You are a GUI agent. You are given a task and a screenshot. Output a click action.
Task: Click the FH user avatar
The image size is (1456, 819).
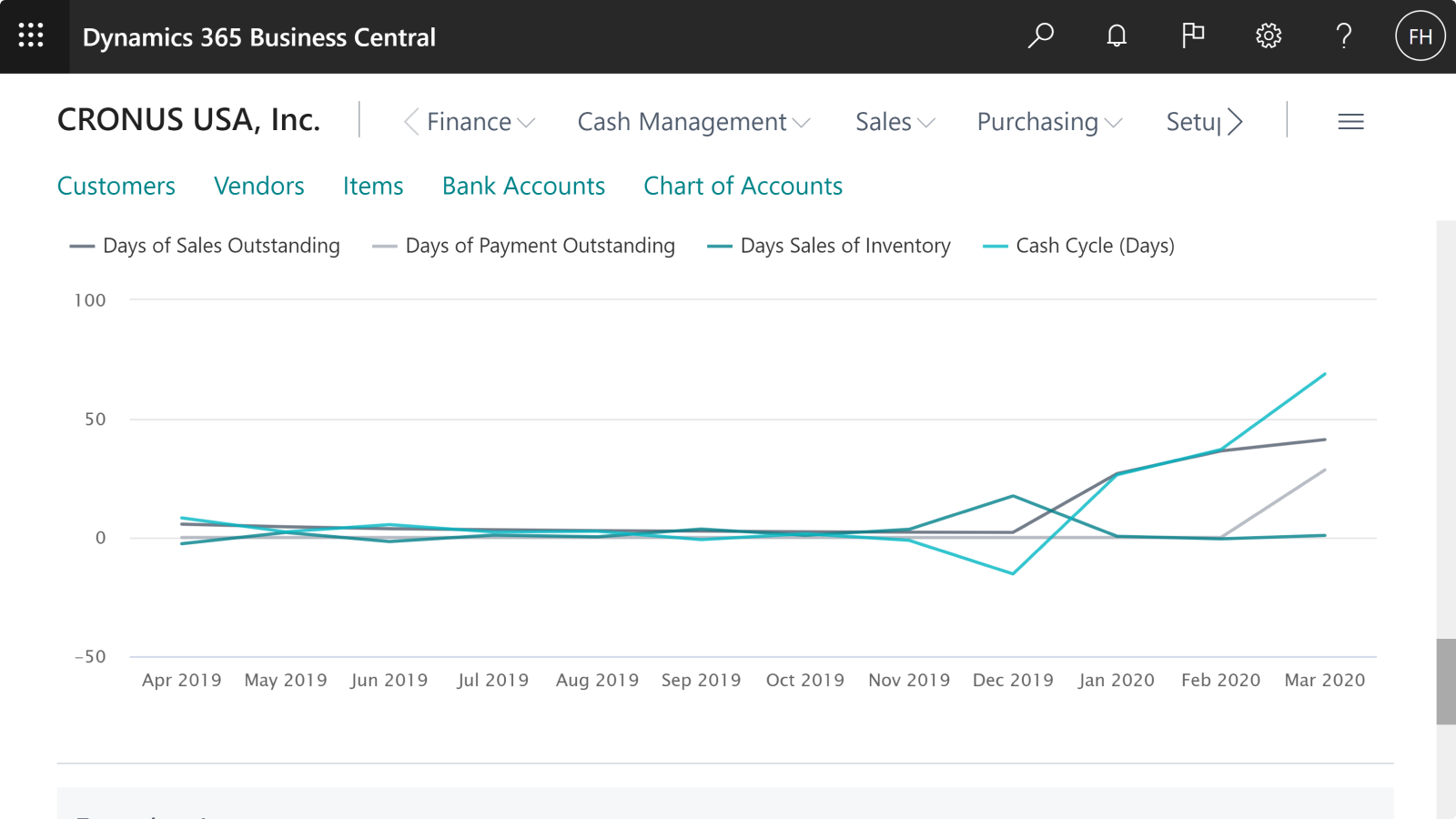coord(1419,36)
